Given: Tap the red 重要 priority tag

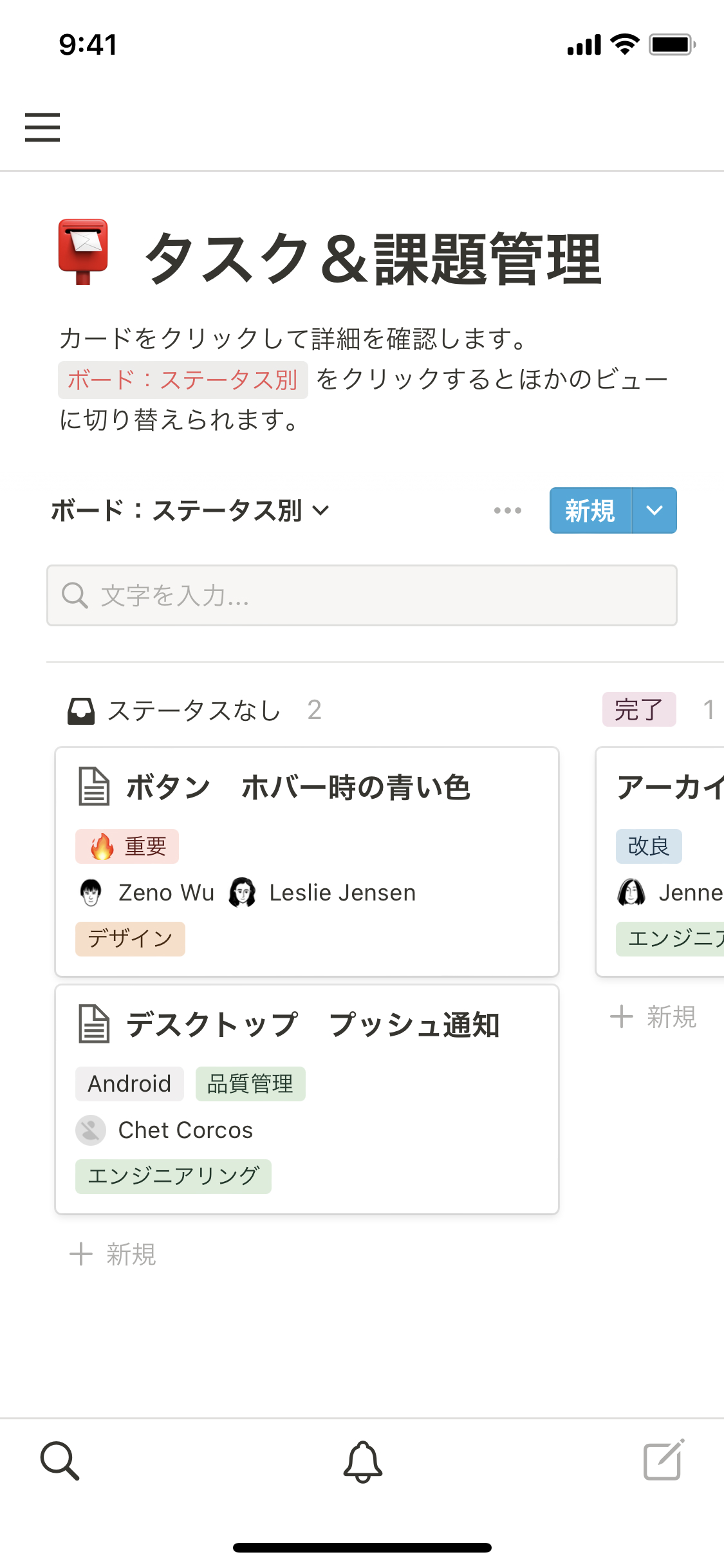Looking at the screenshot, I should 127,846.
